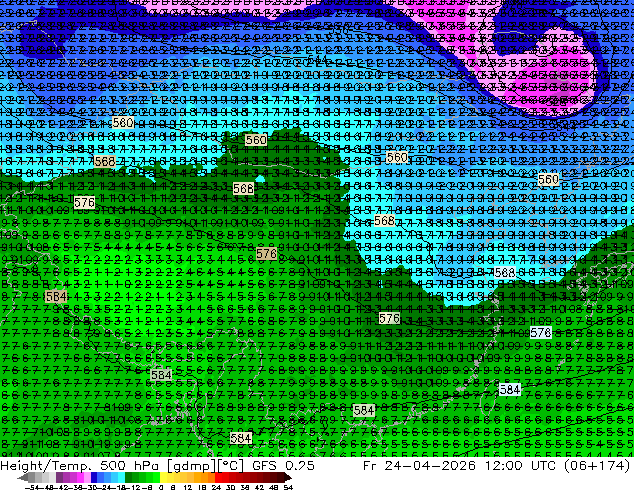
Task: Click the dark maroon right arrow end of color scale
Action: pyautogui.click(x=288, y=478)
